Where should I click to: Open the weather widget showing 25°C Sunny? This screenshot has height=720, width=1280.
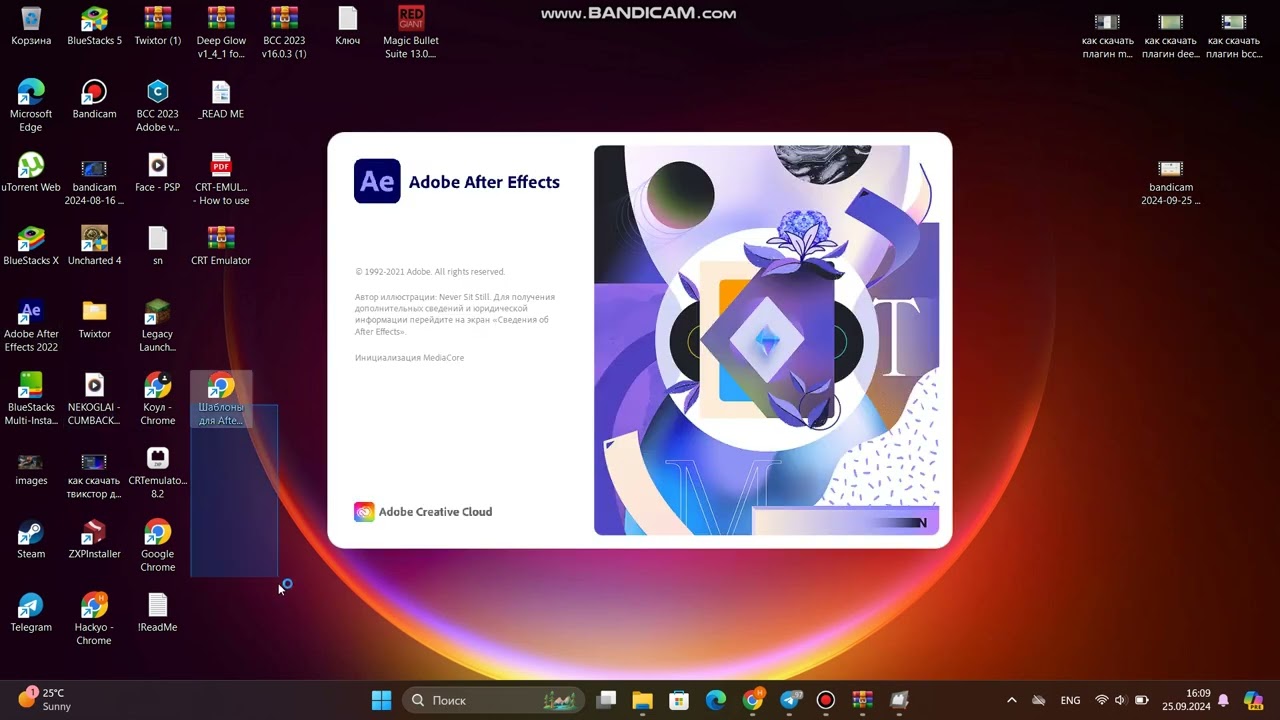[45, 700]
